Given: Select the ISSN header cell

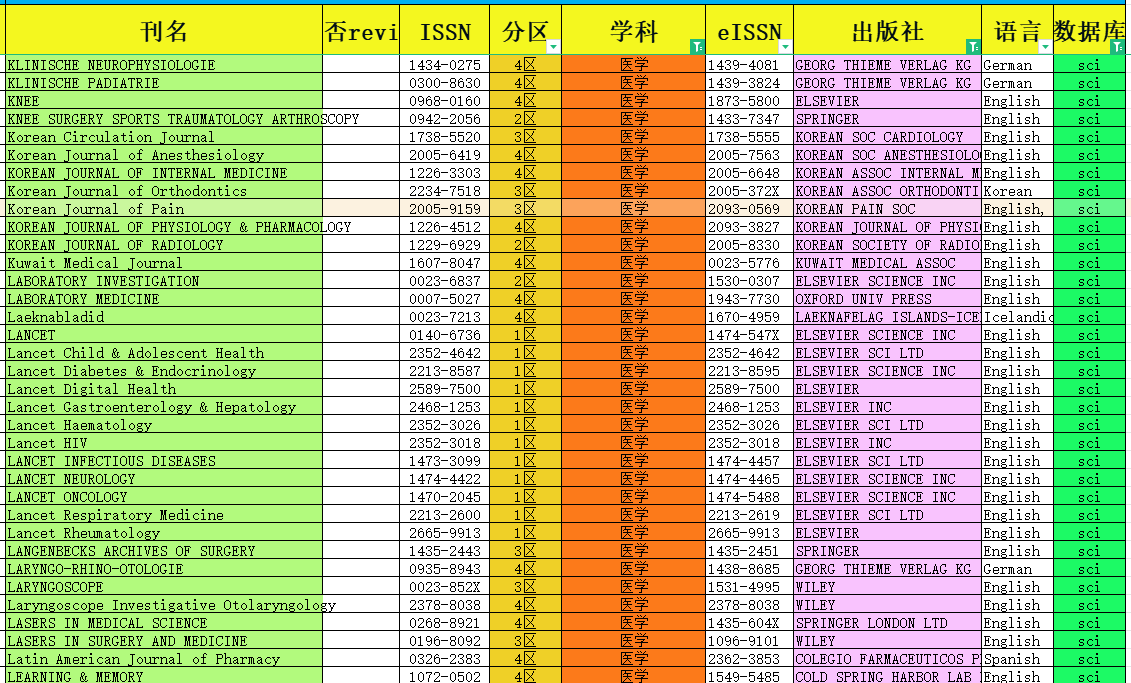Looking at the screenshot, I should (445, 30).
